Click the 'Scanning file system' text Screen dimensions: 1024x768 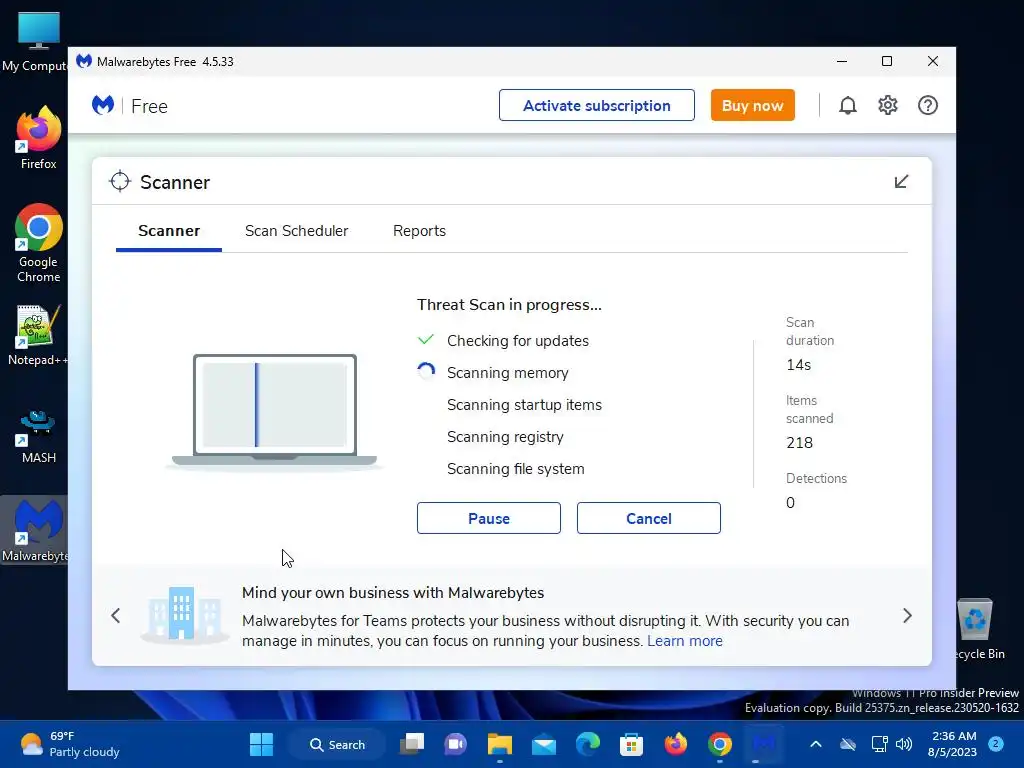click(x=515, y=469)
